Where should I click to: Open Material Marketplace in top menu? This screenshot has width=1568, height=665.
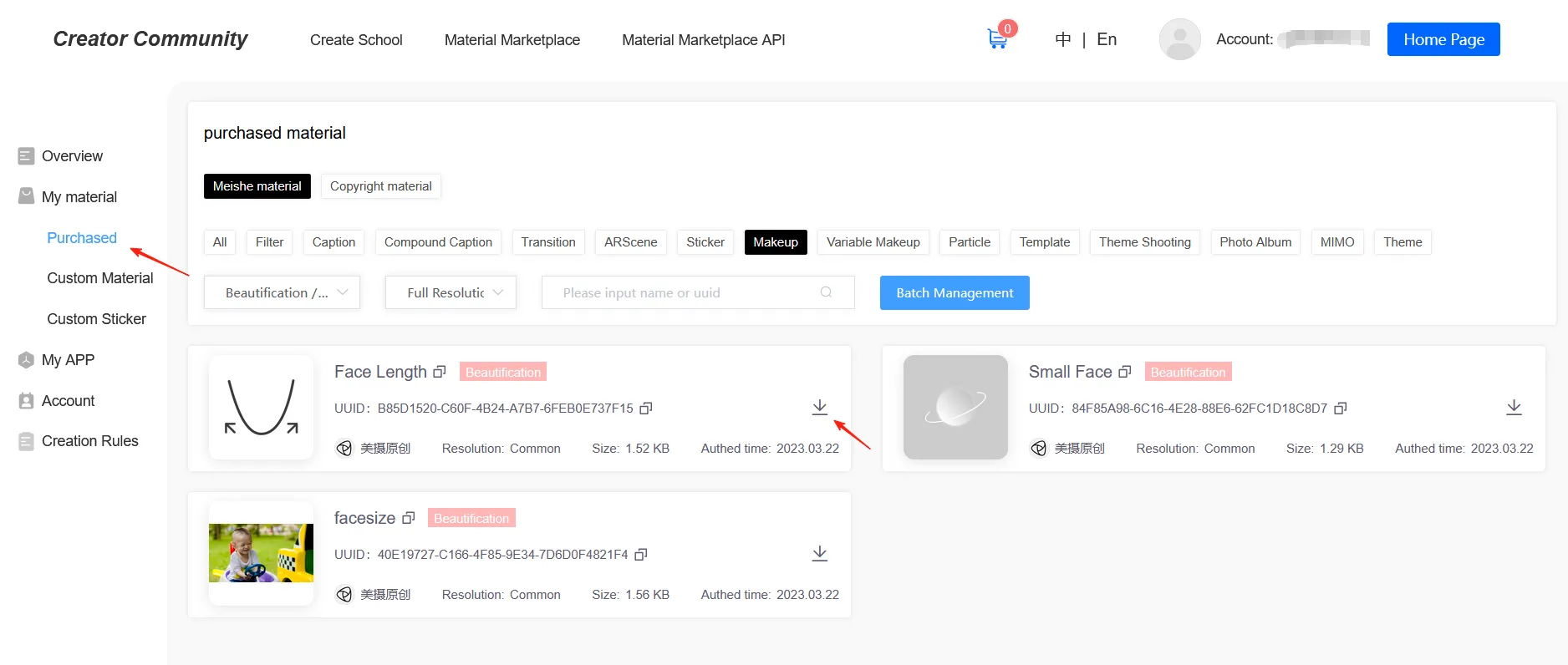coord(512,40)
